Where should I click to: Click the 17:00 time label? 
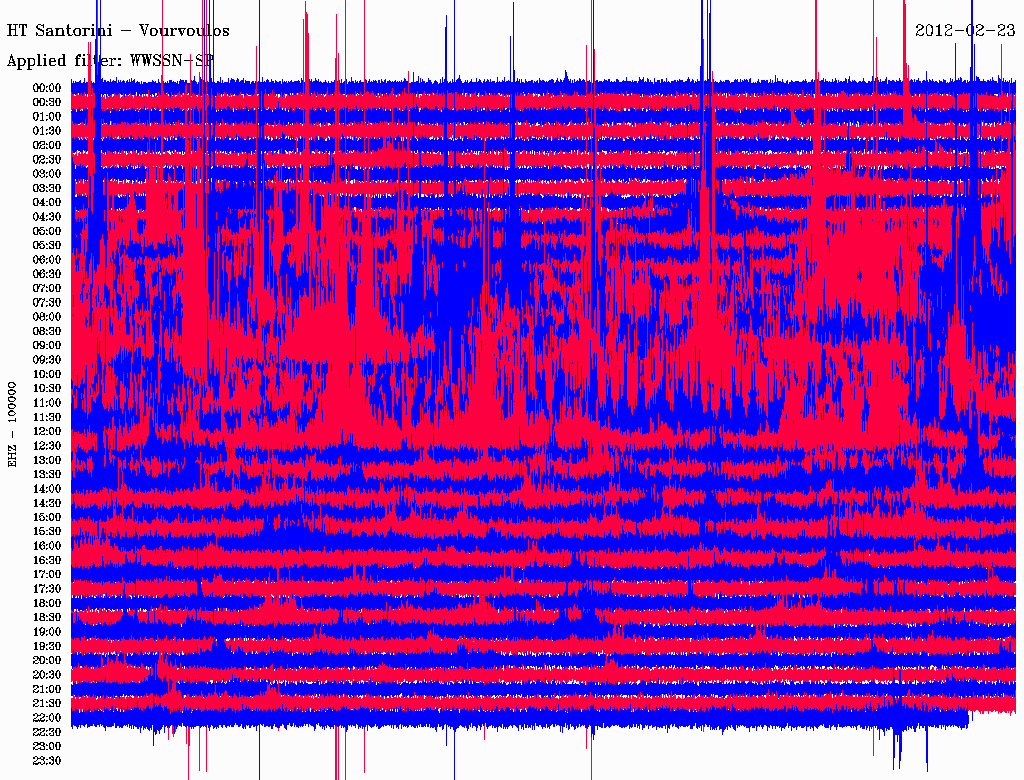[47, 575]
